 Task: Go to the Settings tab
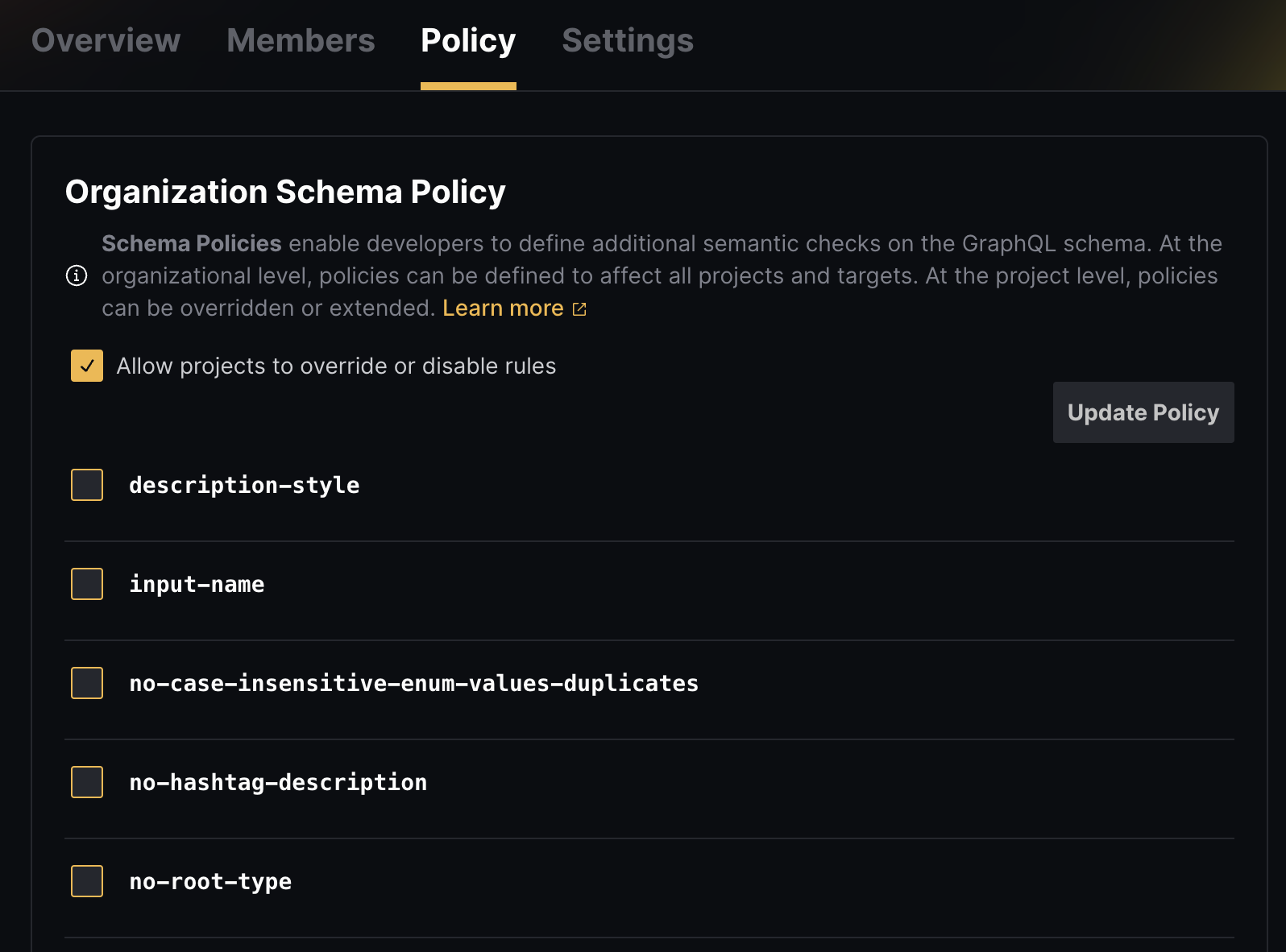[x=628, y=41]
